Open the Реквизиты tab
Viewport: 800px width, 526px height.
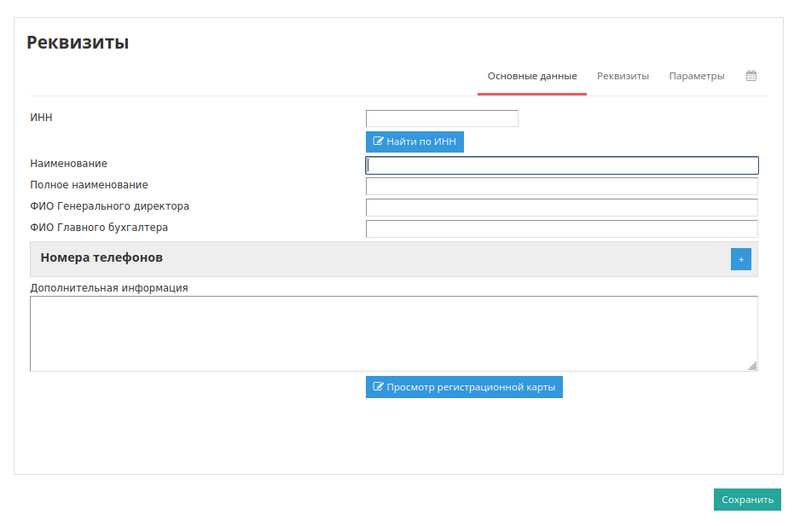623,76
